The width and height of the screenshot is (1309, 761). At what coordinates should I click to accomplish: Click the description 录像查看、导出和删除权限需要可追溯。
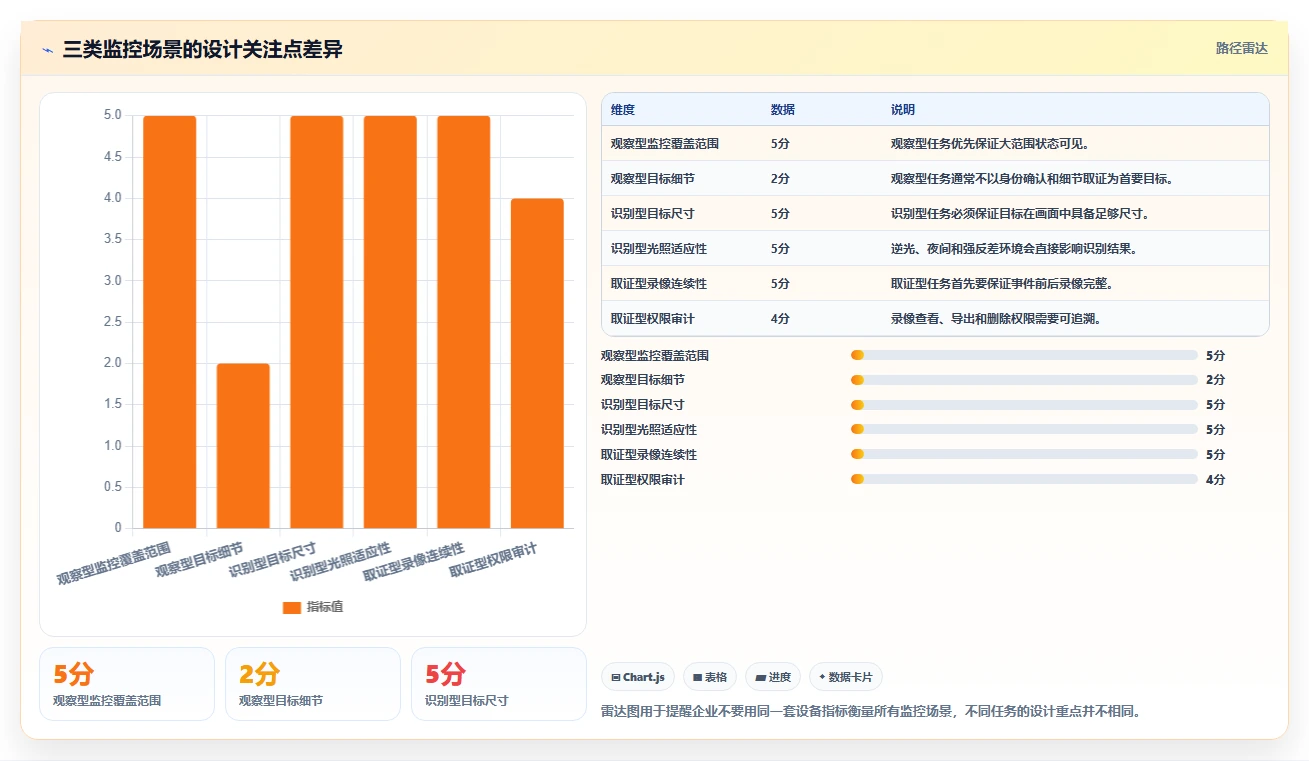(x=996, y=319)
